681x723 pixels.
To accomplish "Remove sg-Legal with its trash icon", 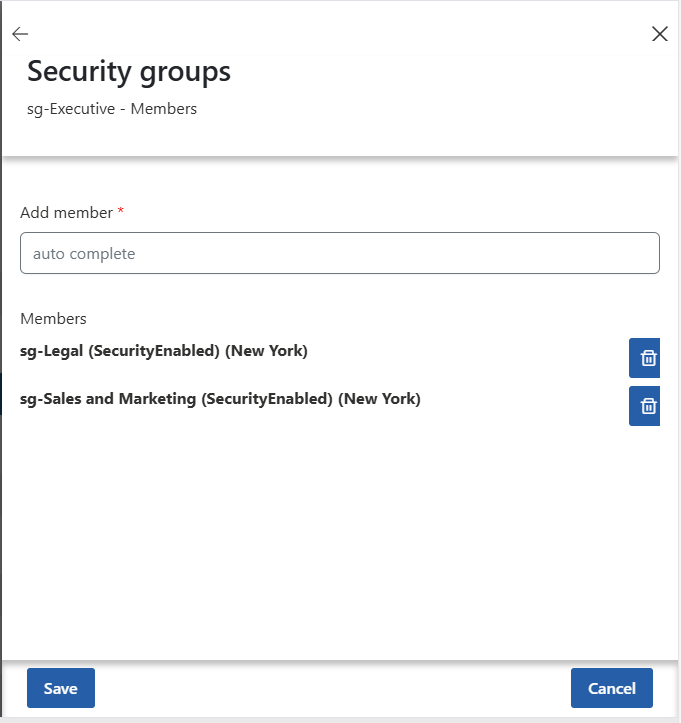I will (x=647, y=358).
